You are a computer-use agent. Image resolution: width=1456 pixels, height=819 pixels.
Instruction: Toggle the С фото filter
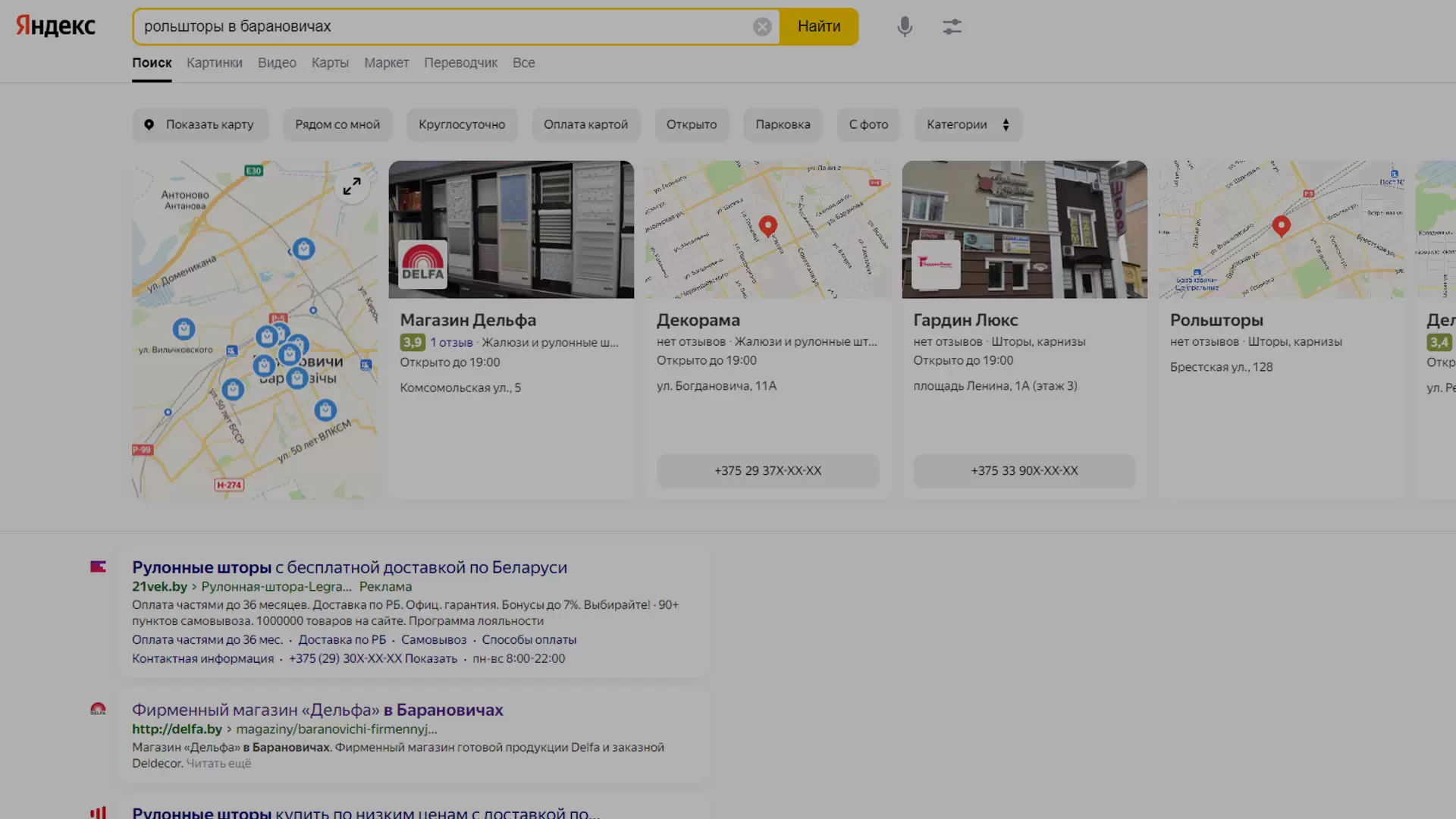868,124
